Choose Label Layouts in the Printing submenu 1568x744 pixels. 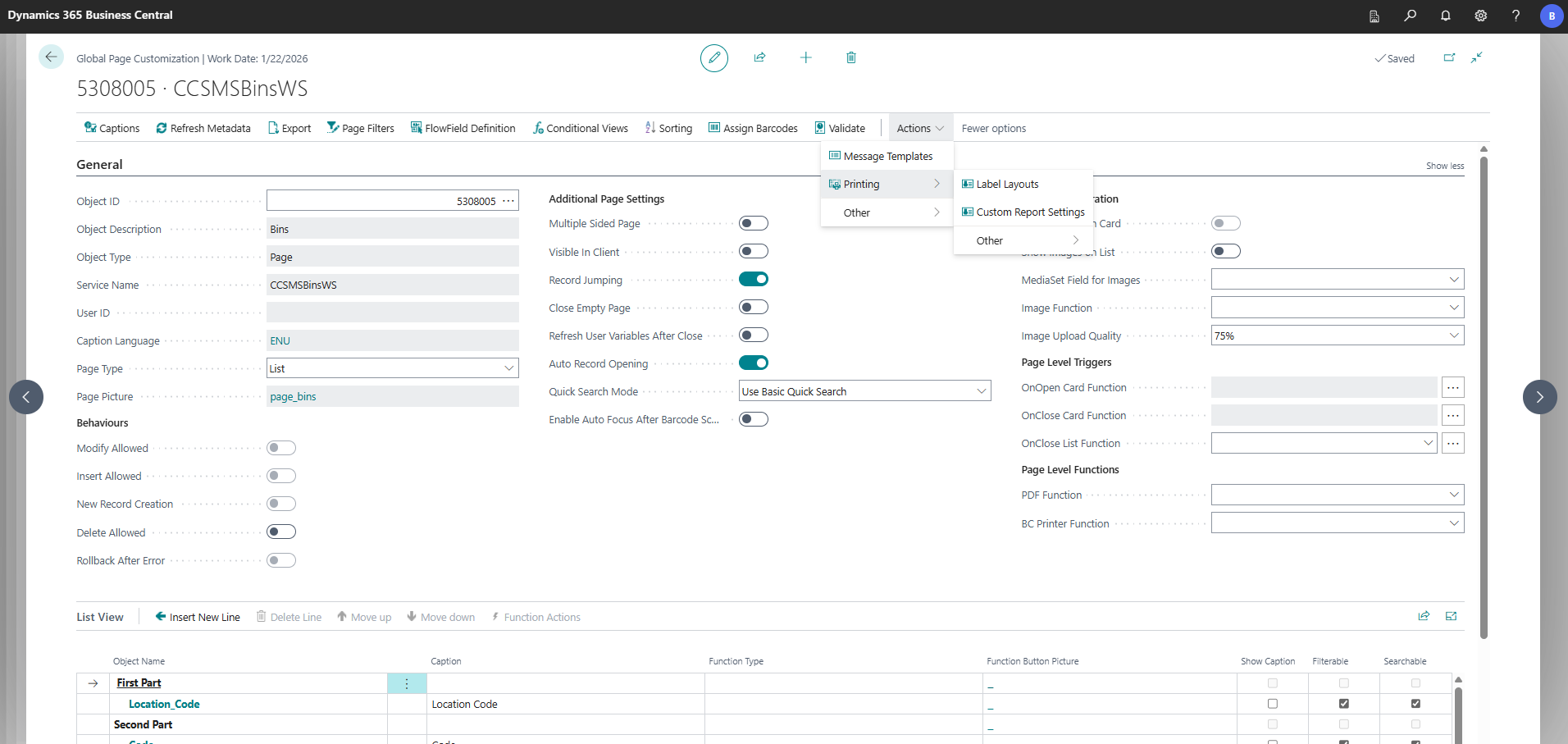pyautogui.click(x=1007, y=184)
